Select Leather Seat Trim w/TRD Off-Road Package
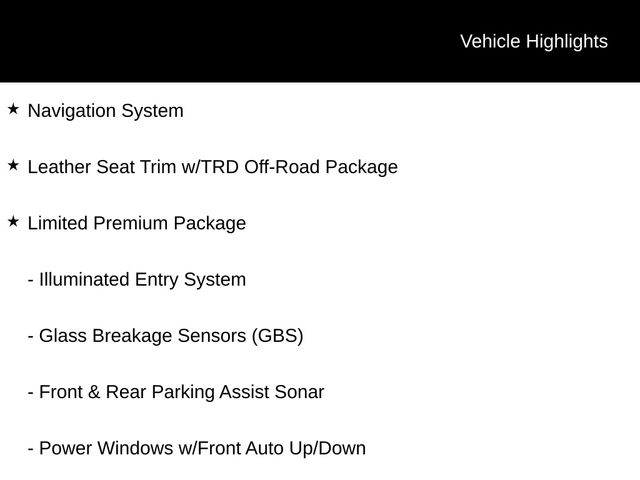The image size is (640, 480). click(213, 167)
